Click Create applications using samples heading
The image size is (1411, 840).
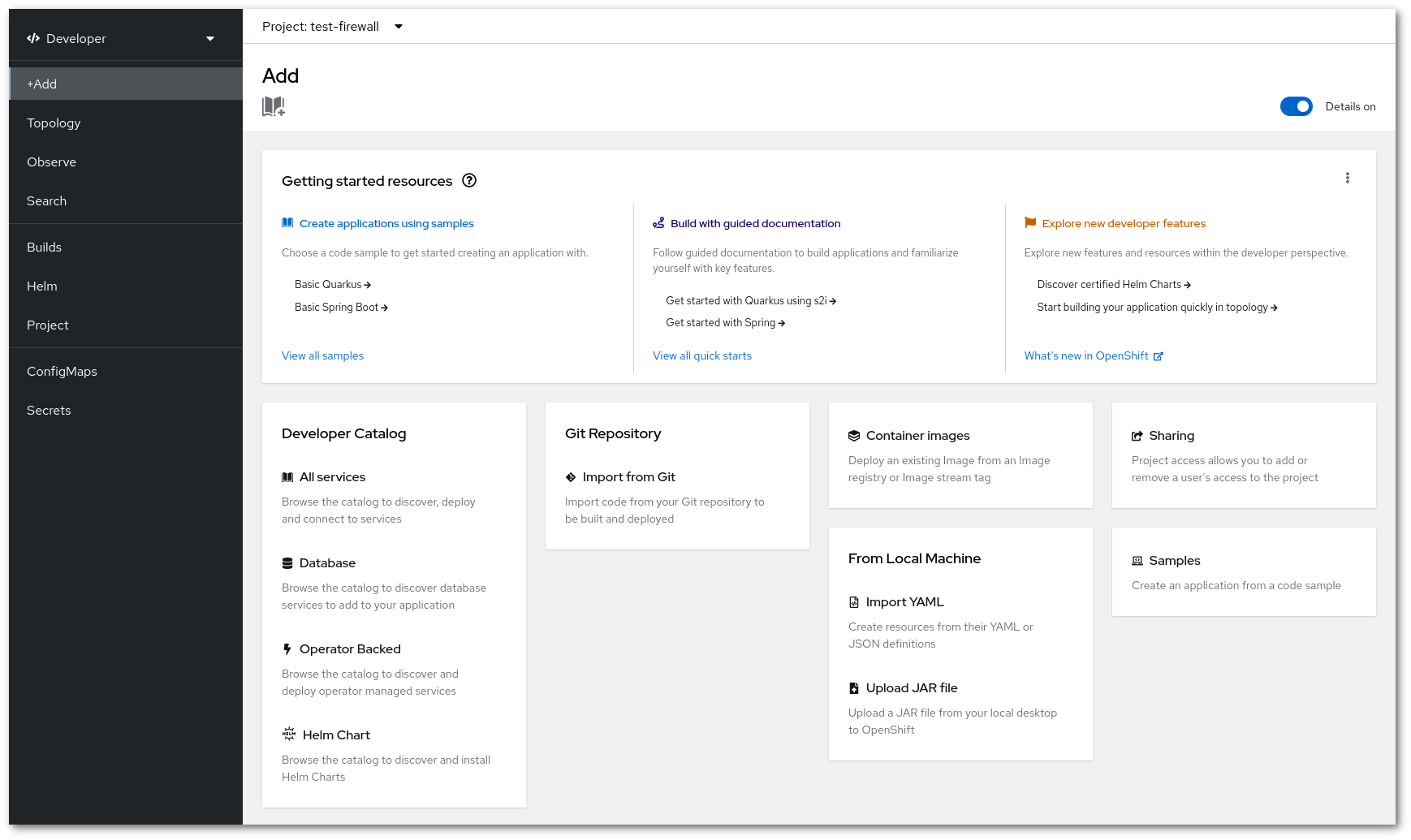386,224
